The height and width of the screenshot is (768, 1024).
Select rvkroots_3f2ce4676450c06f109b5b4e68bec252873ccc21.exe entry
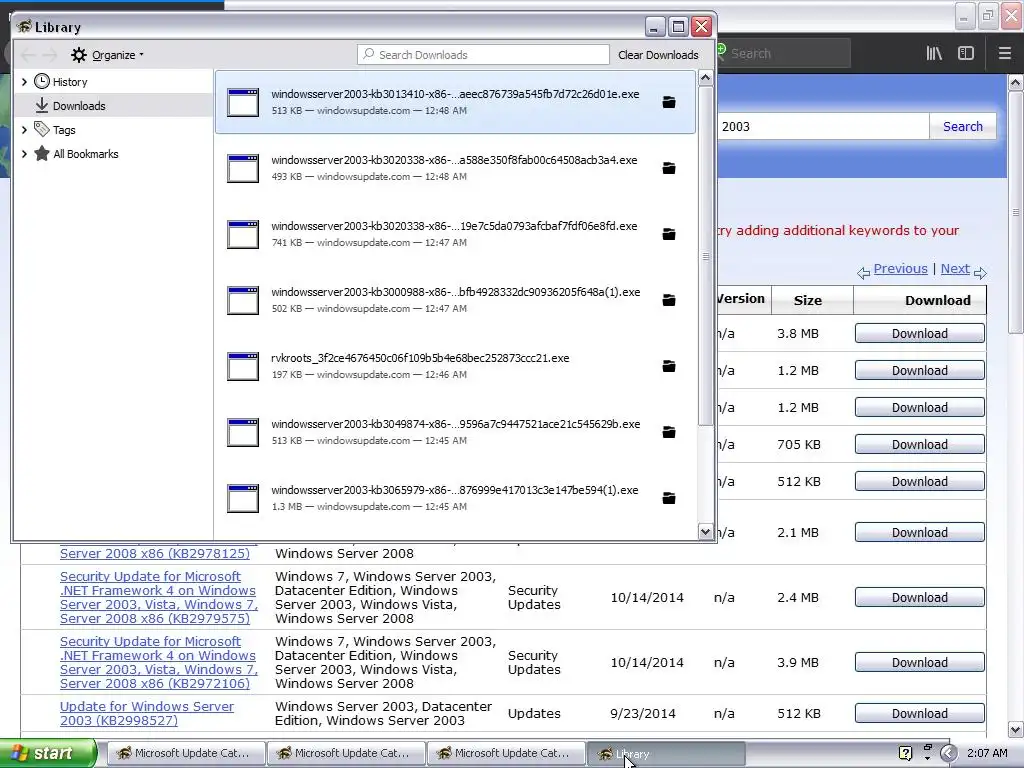pos(455,366)
